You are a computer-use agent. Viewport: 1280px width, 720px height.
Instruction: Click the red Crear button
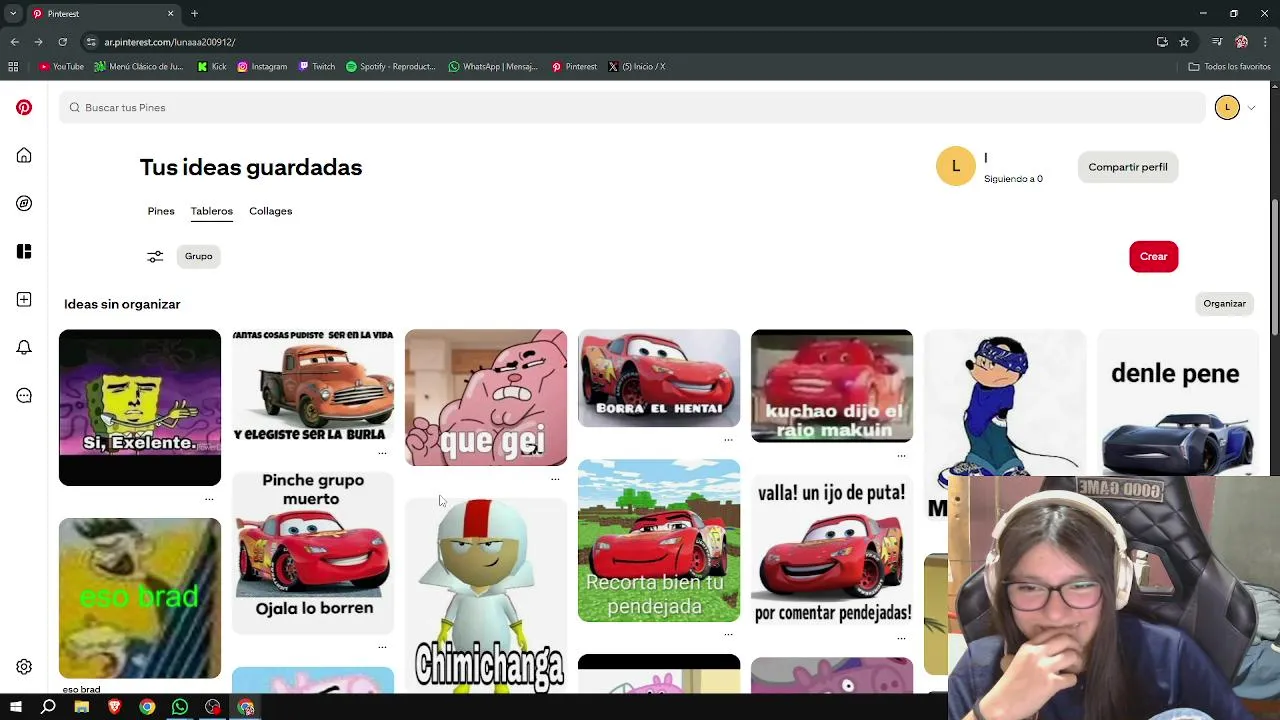1153,256
